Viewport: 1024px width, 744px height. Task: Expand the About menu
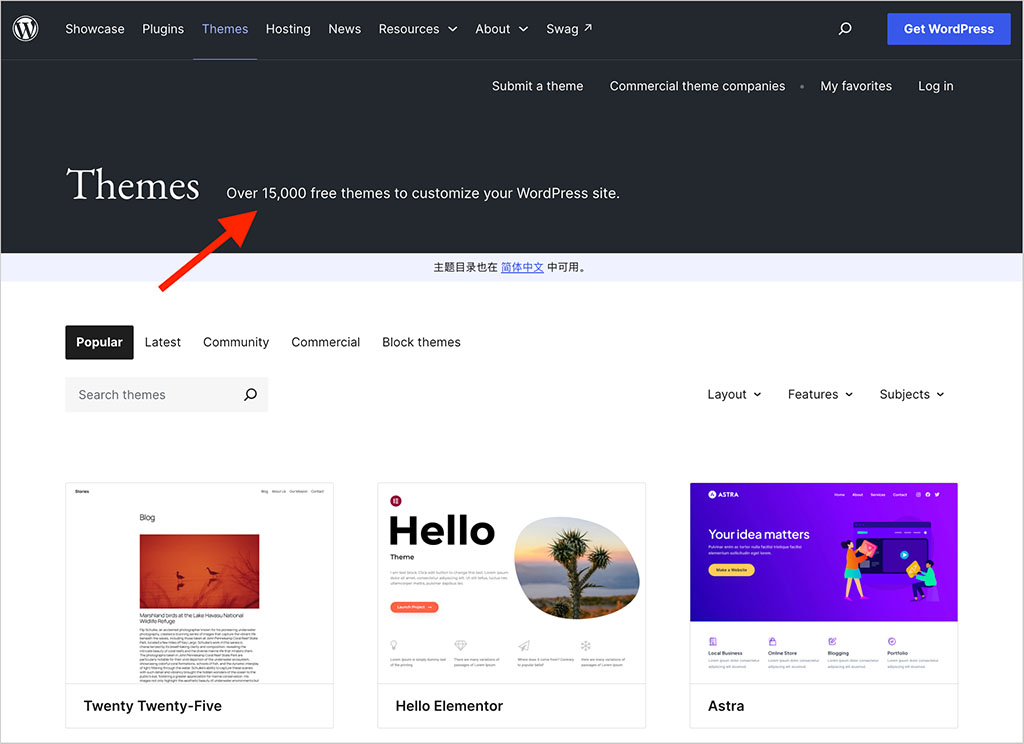[x=501, y=29]
